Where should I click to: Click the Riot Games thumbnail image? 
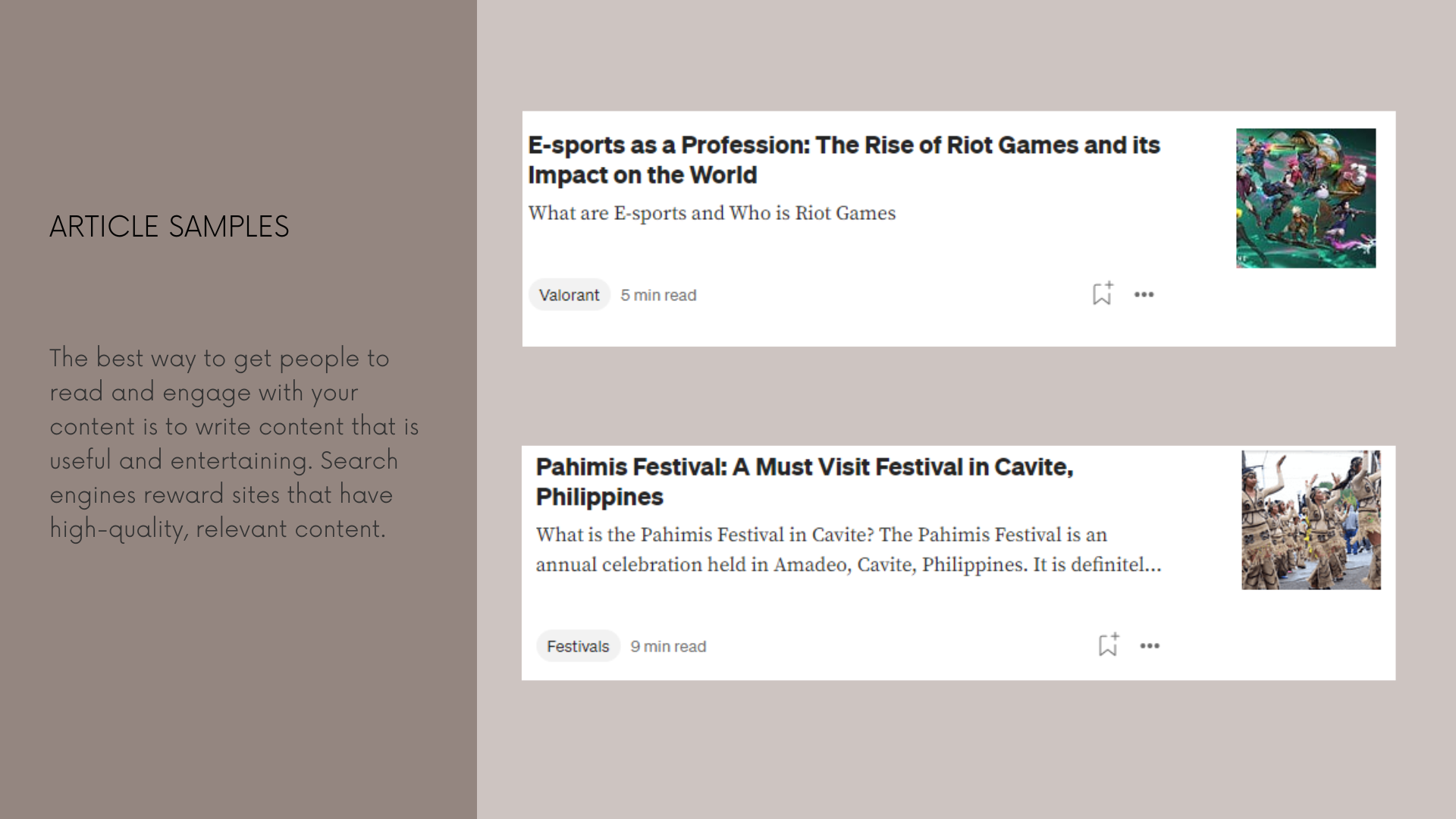[x=1305, y=198]
